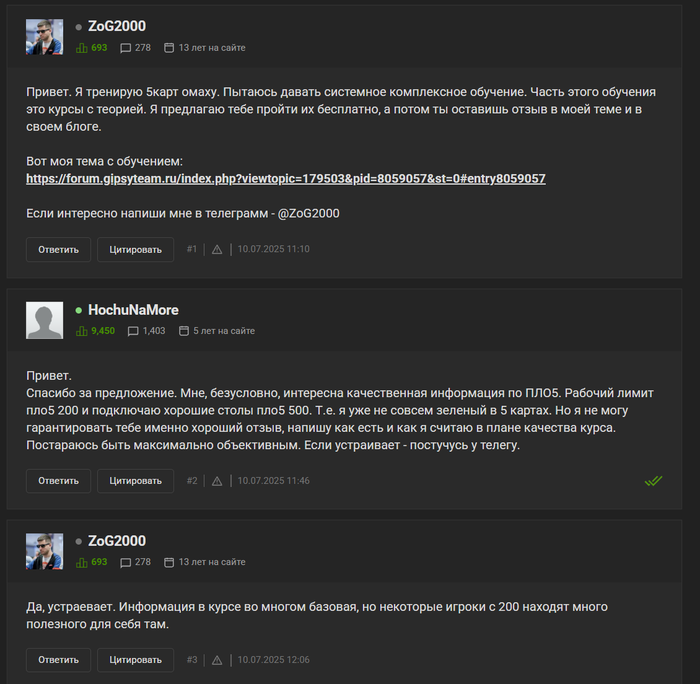
Task: Click calendar icon next to '5 лет на сайте'
Action: click(x=183, y=331)
